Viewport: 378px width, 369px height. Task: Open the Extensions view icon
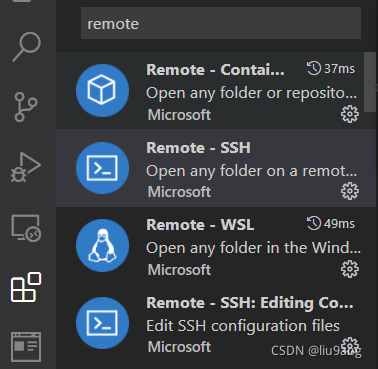[x=26, y=287]
